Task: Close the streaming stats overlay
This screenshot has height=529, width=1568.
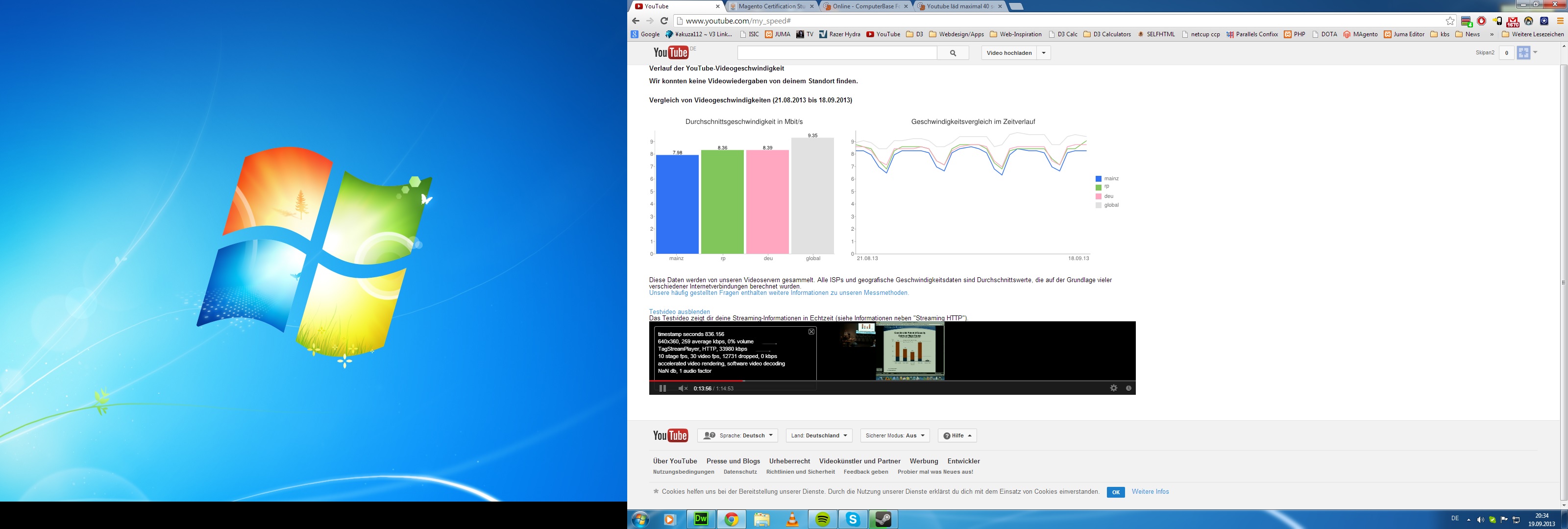Action: tap(811, 332)
